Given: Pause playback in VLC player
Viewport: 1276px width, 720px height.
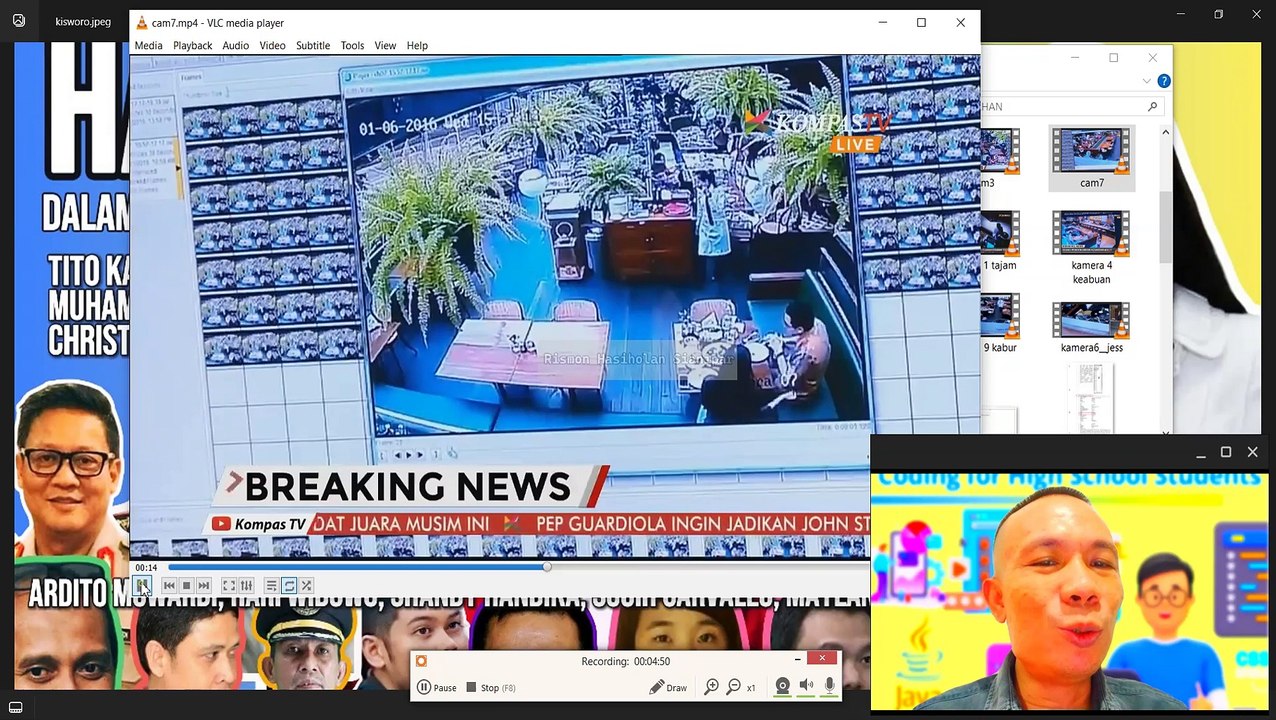Looking at the screenshot, I should 142,586.
